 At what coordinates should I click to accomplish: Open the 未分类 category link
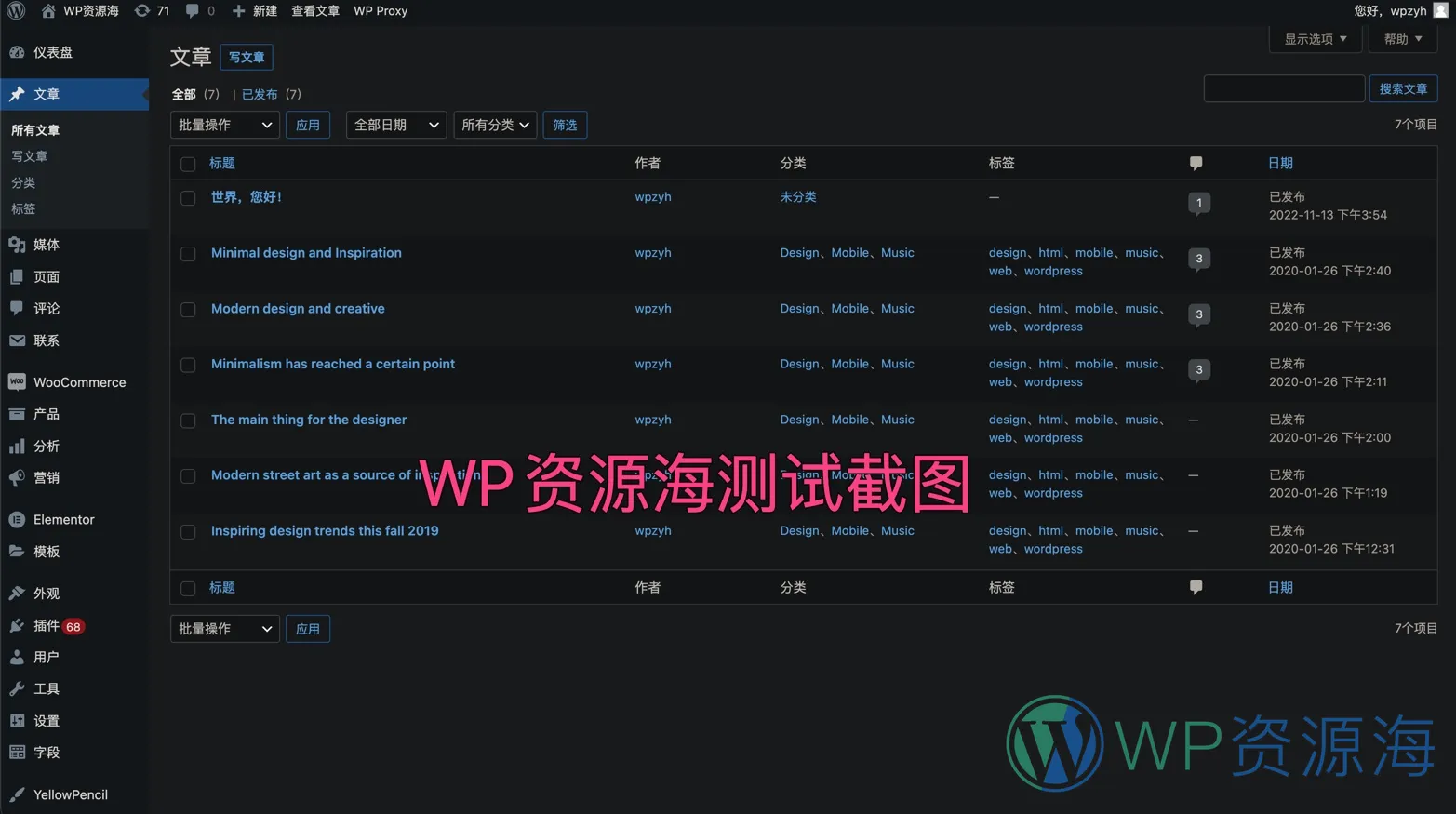(x=798, y=196)
